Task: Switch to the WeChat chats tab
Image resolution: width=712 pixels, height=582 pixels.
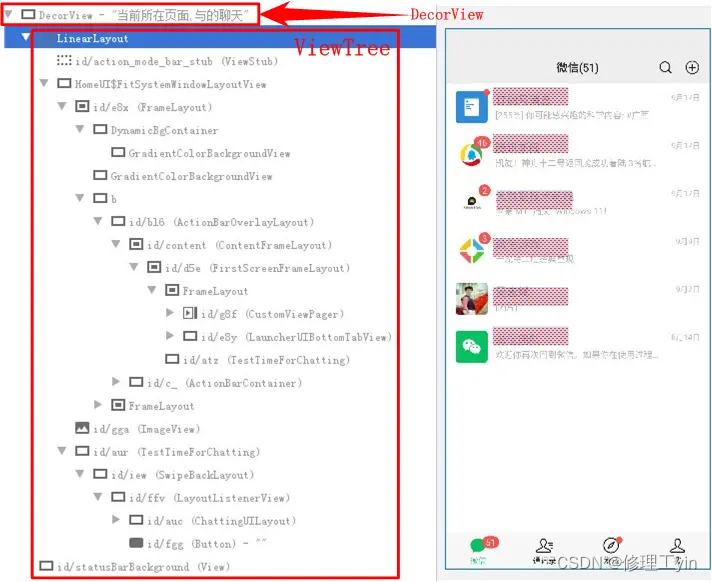Action: [x=479, y=551]
